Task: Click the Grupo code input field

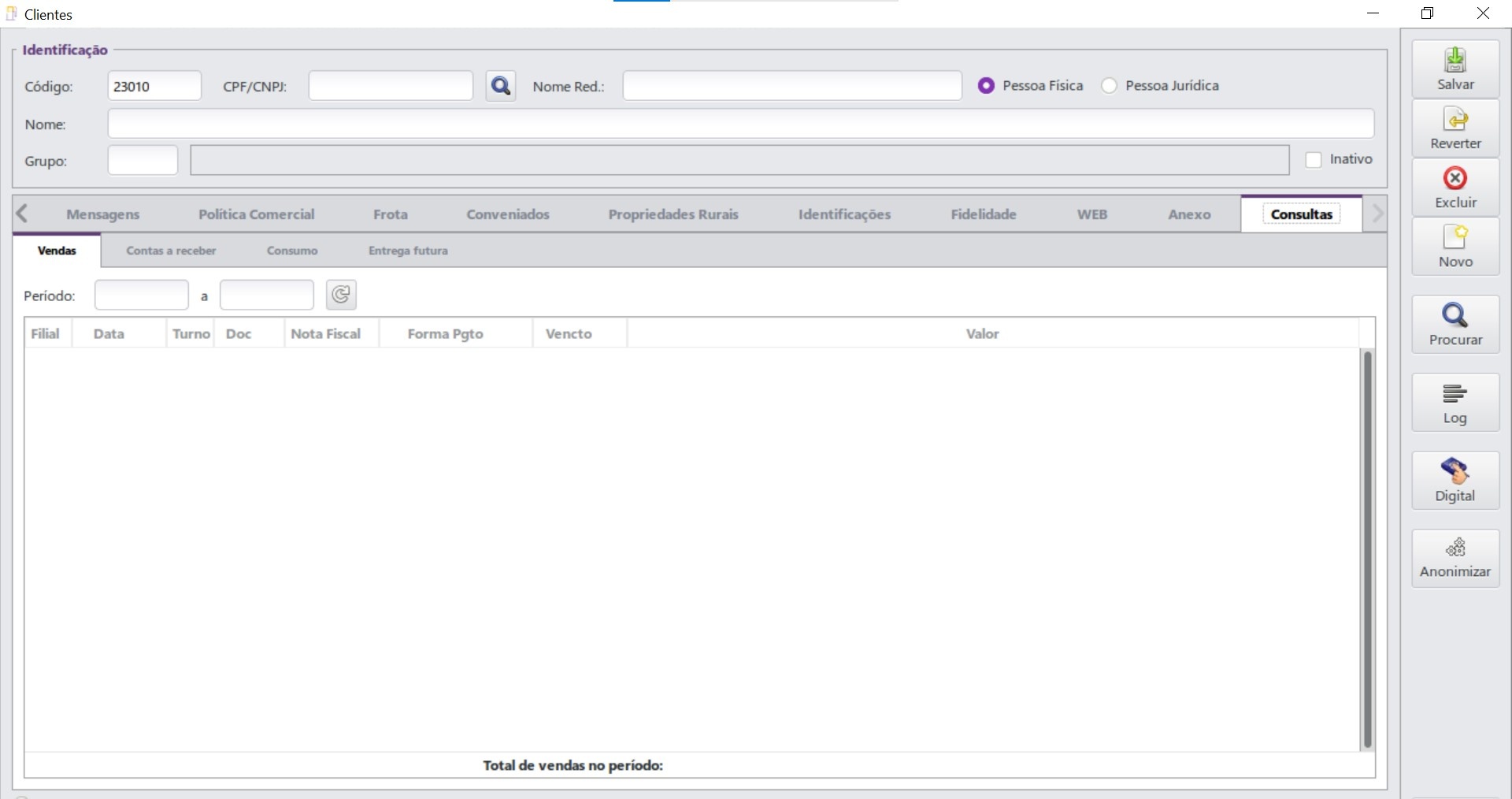Action: click(x=143, y=161)
